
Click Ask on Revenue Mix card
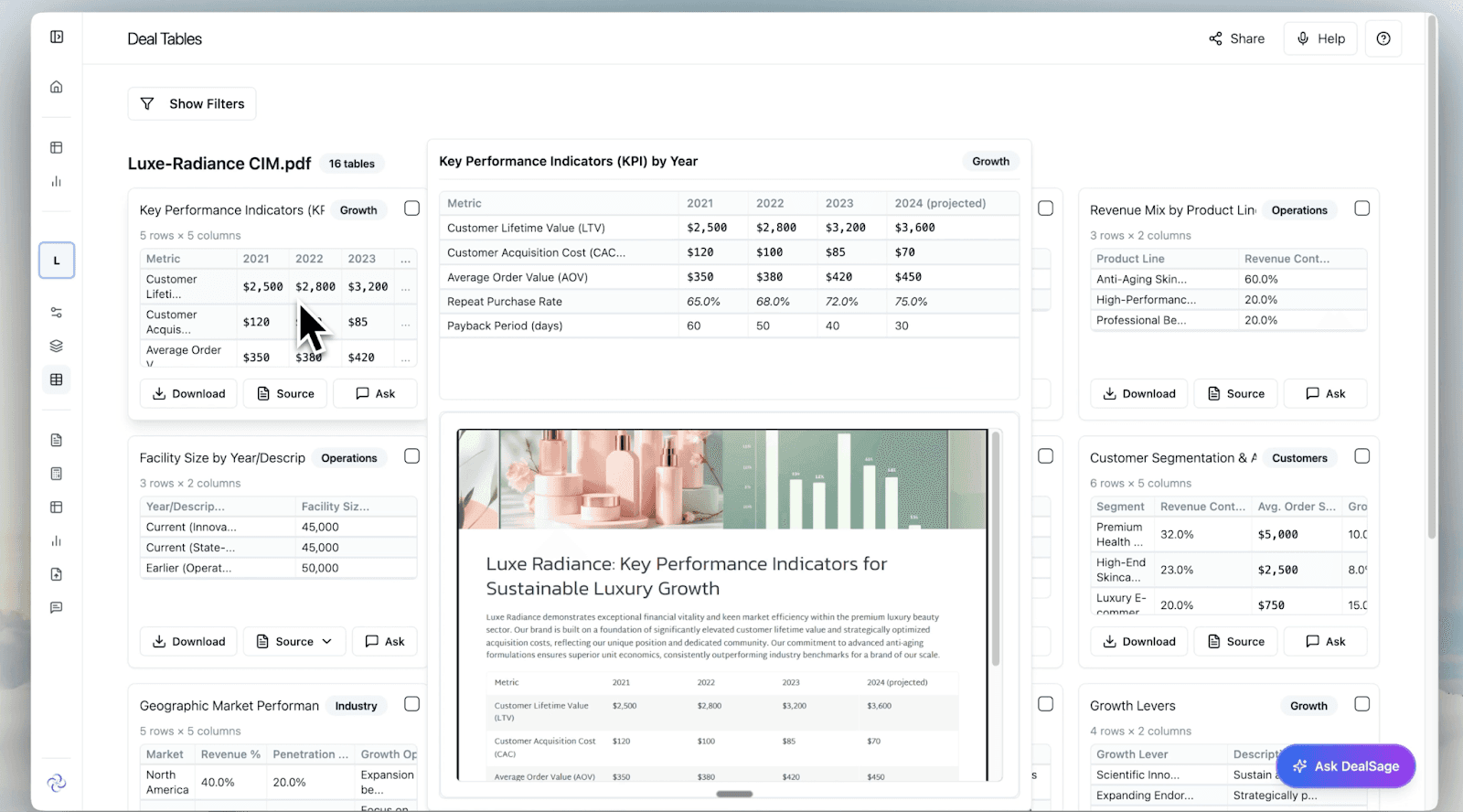1326,393
